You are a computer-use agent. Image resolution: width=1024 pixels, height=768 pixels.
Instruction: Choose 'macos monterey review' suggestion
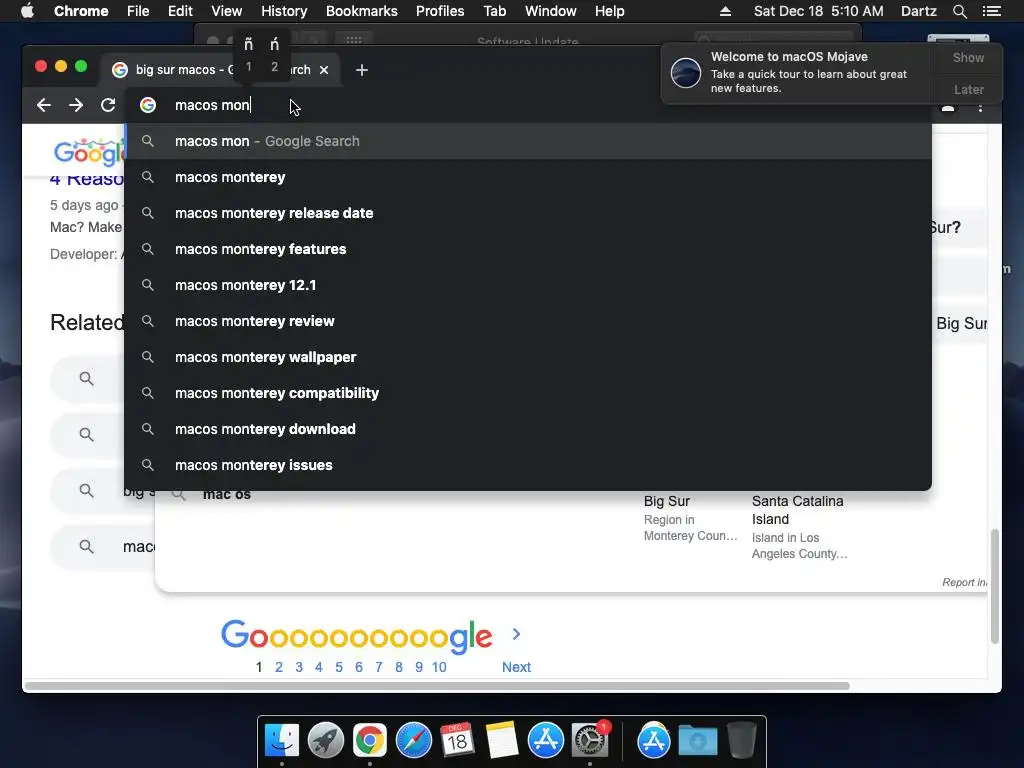click(528, 321)
